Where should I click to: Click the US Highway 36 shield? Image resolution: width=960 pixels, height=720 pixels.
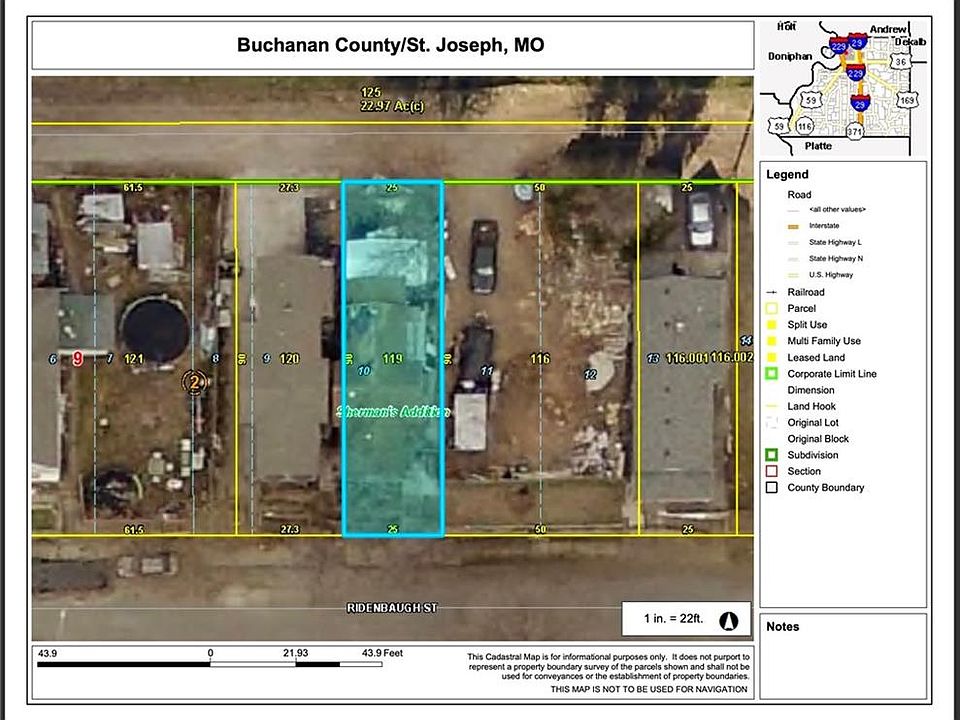902,61
